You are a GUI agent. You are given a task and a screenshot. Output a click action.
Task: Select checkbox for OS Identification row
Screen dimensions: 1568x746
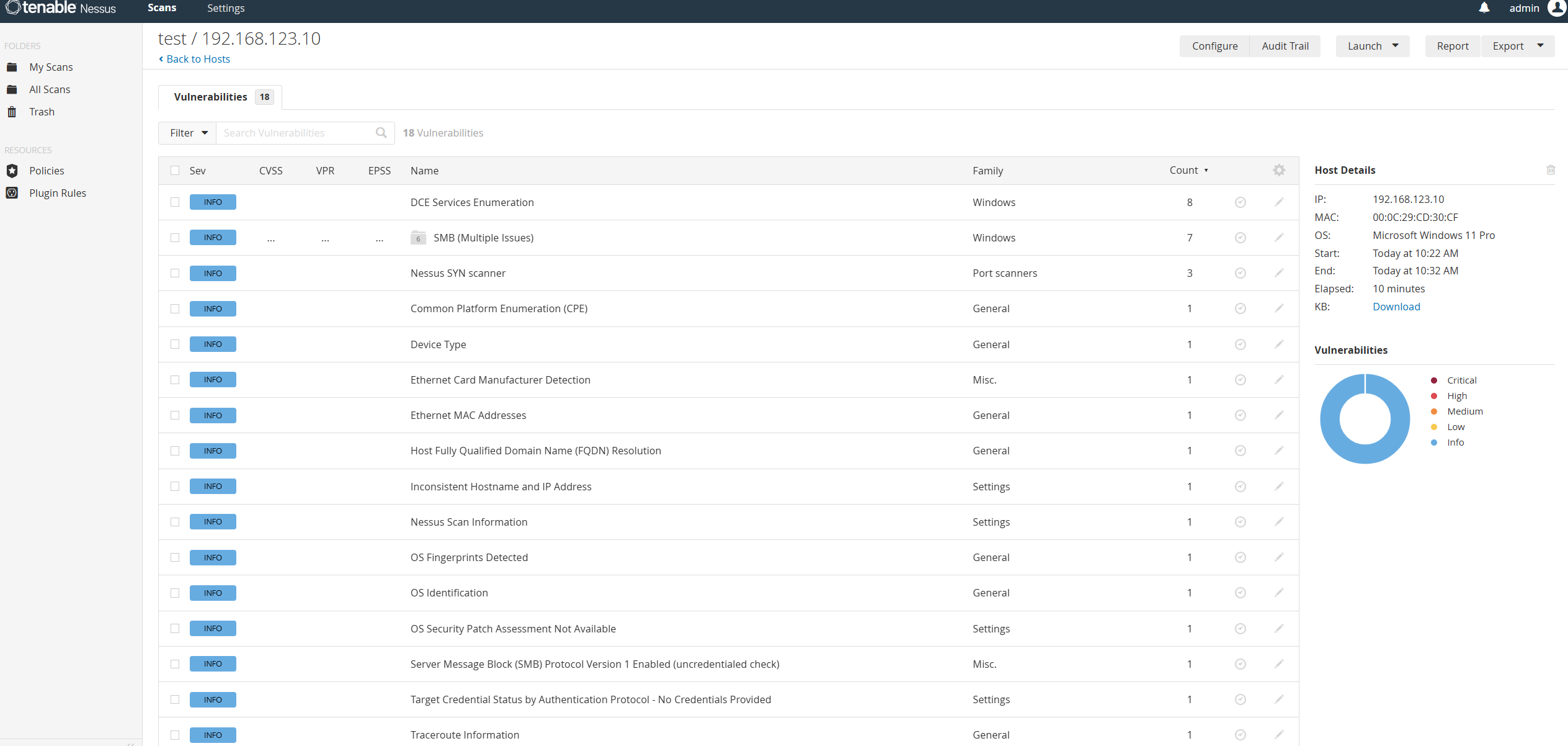(175, 593)
